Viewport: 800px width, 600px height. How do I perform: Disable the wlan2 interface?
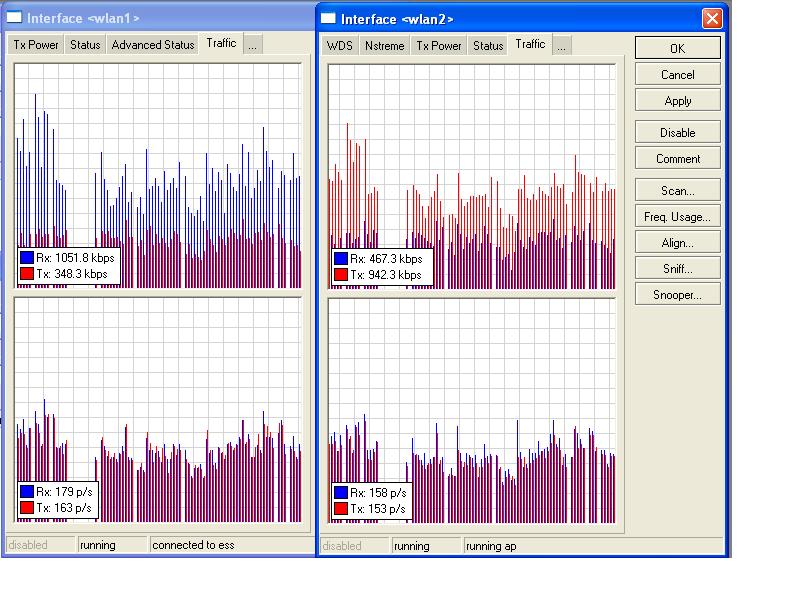[x=678, y=133]
